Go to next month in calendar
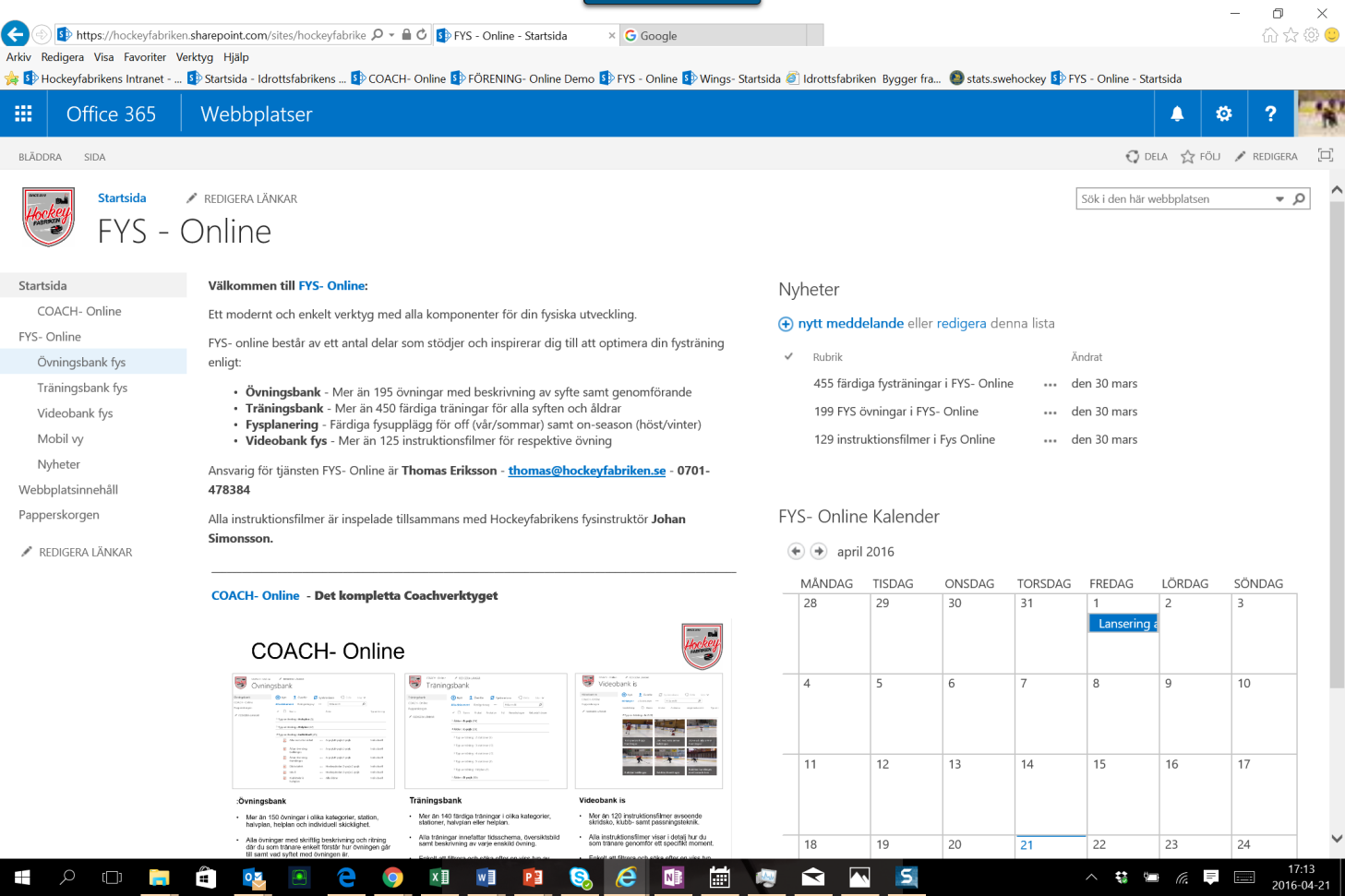 (x=819, y=551)
